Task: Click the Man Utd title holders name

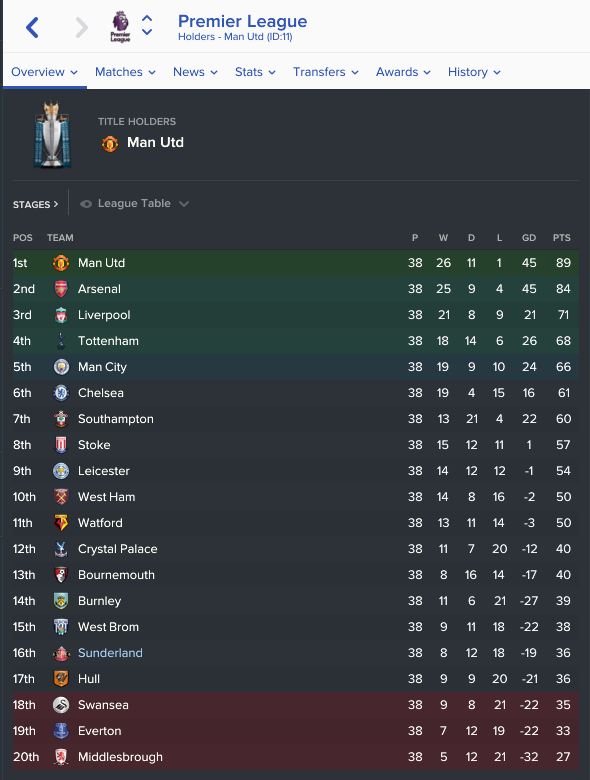Action: 155,143
